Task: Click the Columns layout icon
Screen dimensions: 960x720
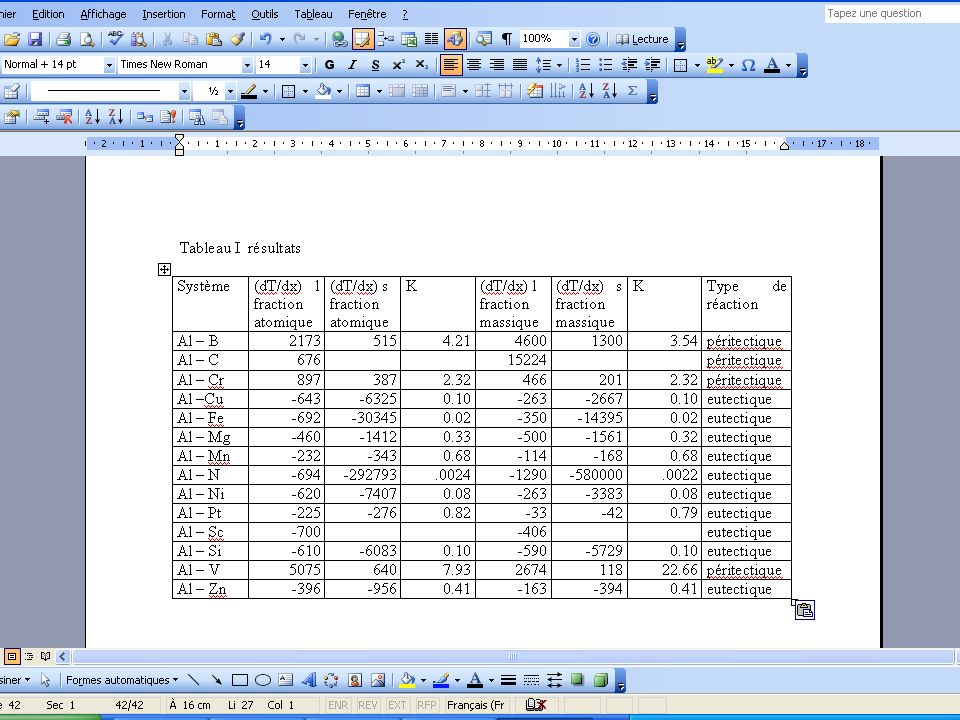Action: [x=432, y=39]
